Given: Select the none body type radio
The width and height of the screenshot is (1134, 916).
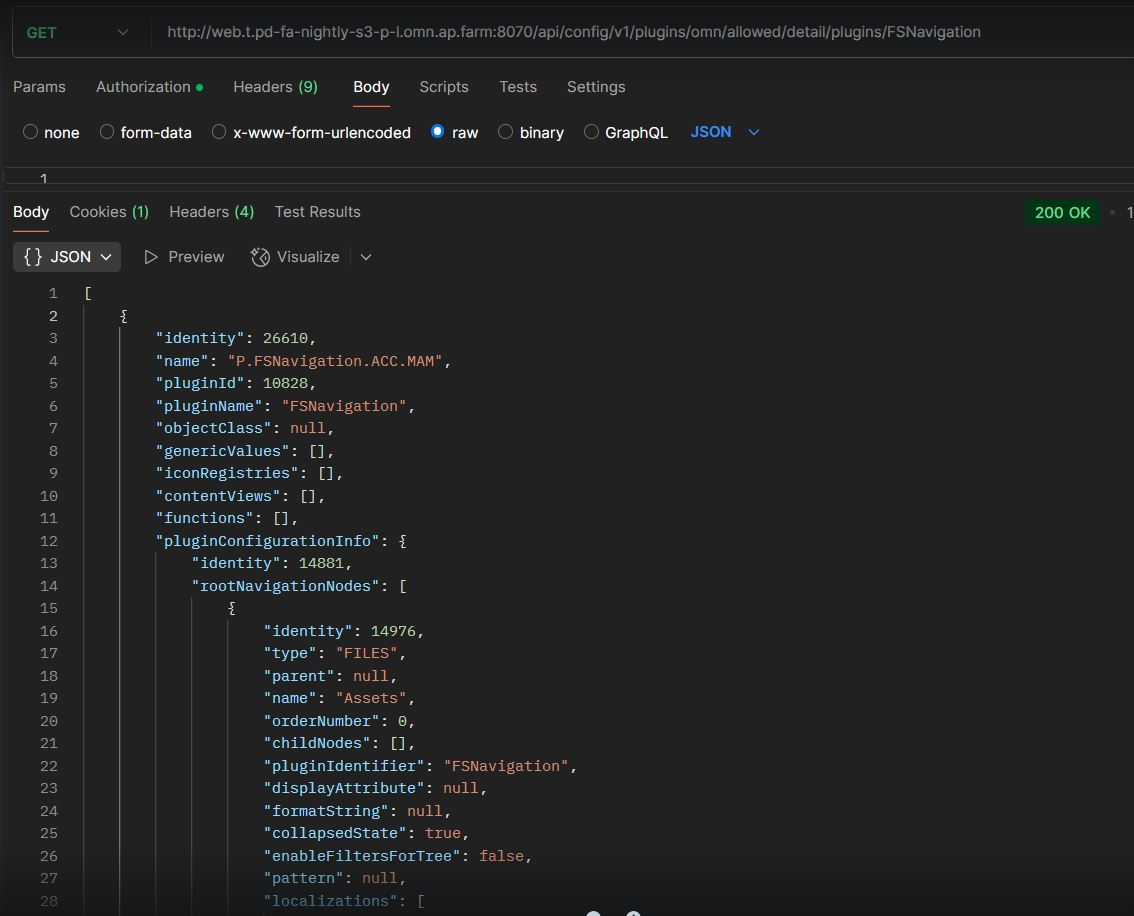Looking at the screenshot, I should pyautogui.click(x=30, y=132).
